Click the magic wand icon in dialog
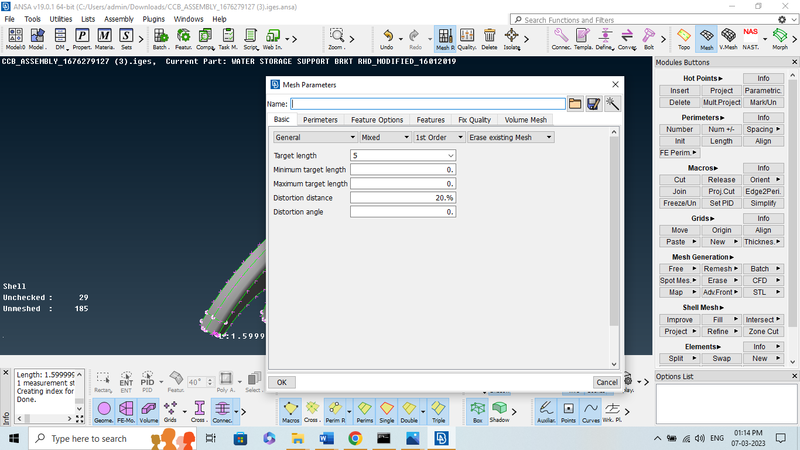The height and width of the screenshot is (450, 800). 612,104
